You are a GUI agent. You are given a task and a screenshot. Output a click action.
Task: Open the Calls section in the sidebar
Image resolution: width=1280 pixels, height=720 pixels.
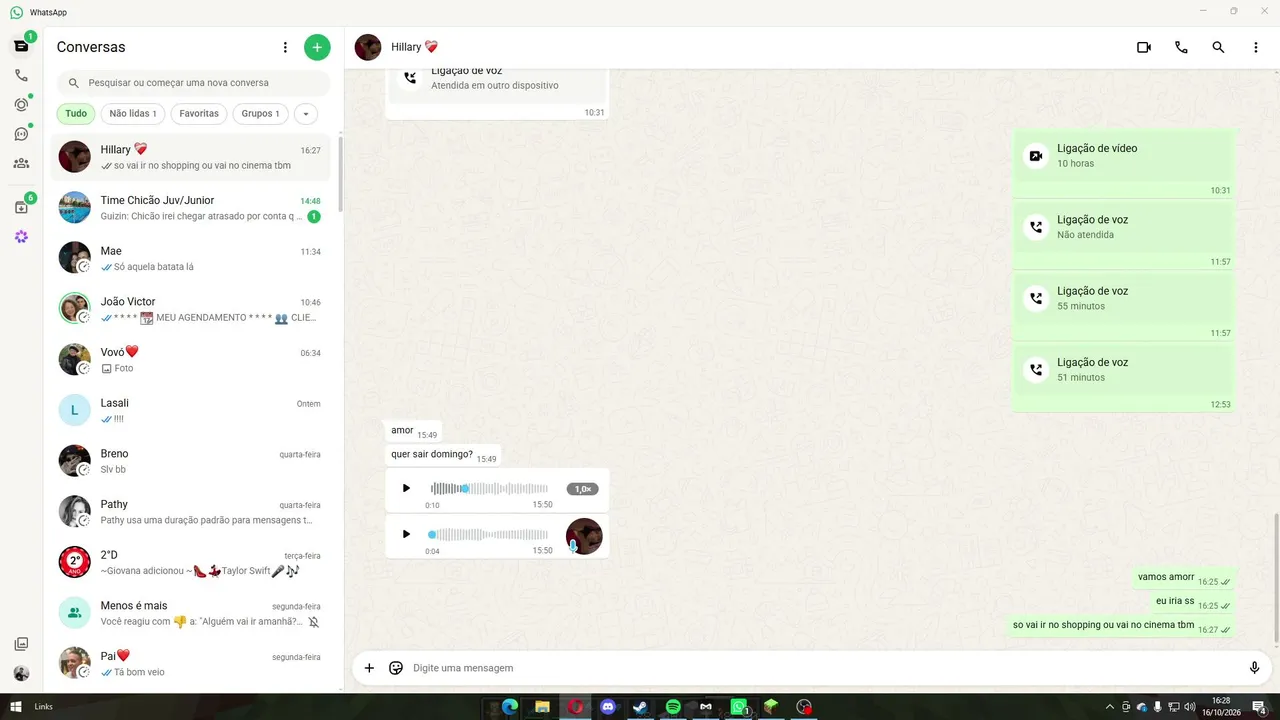point(21,75)
